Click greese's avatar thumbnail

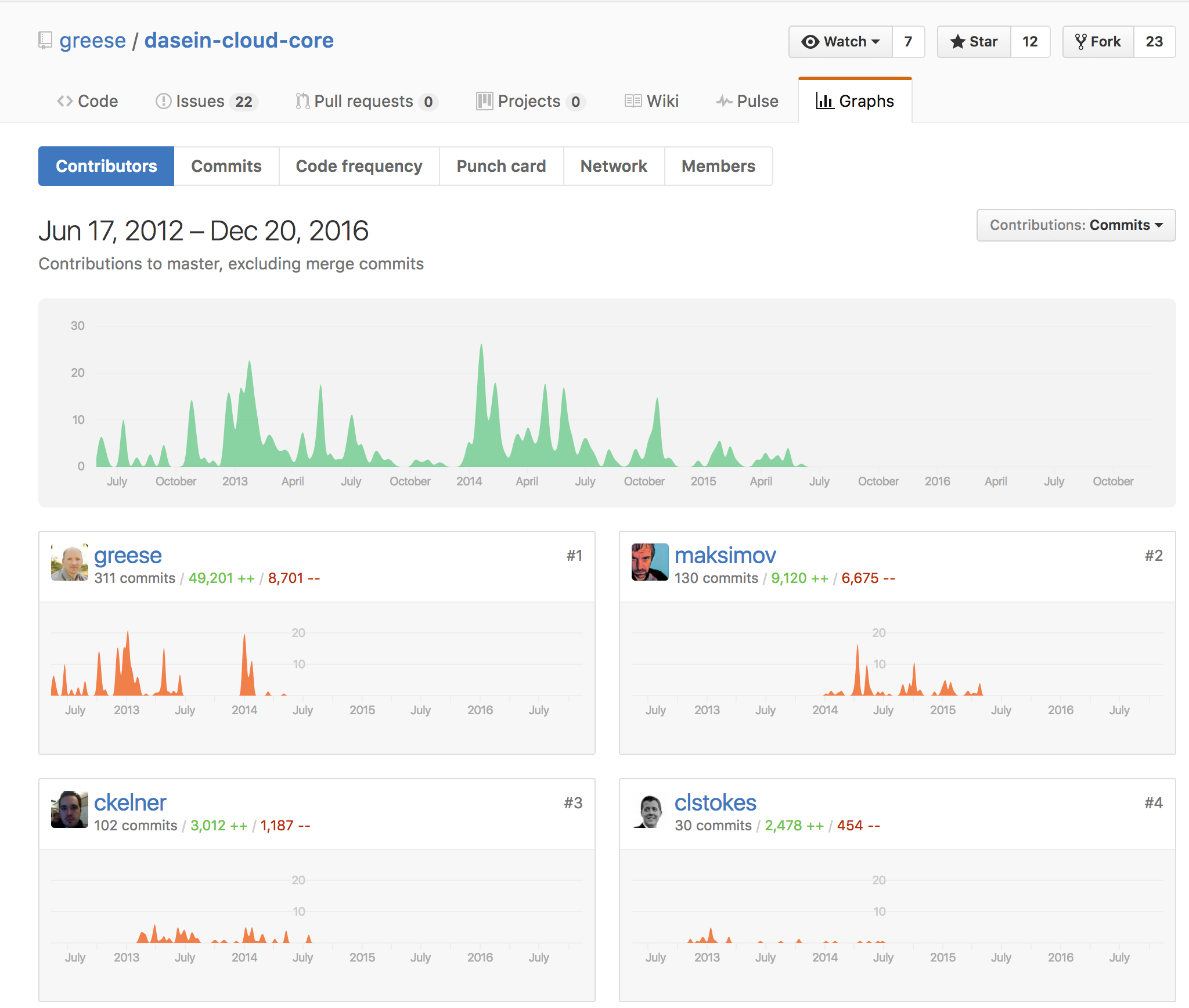click(x=70, y=562)
